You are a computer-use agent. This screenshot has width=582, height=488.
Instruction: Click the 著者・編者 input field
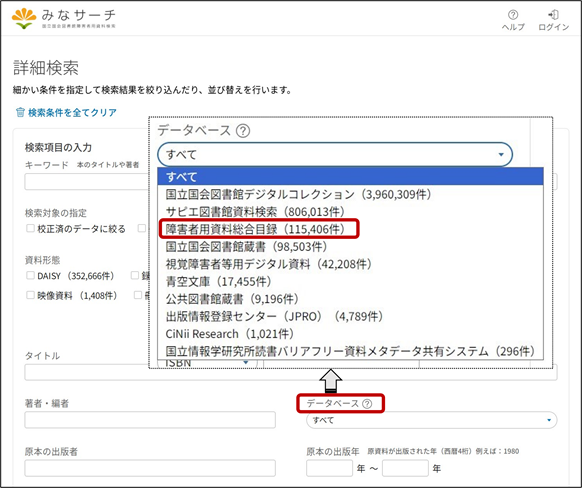coord(150,420)
